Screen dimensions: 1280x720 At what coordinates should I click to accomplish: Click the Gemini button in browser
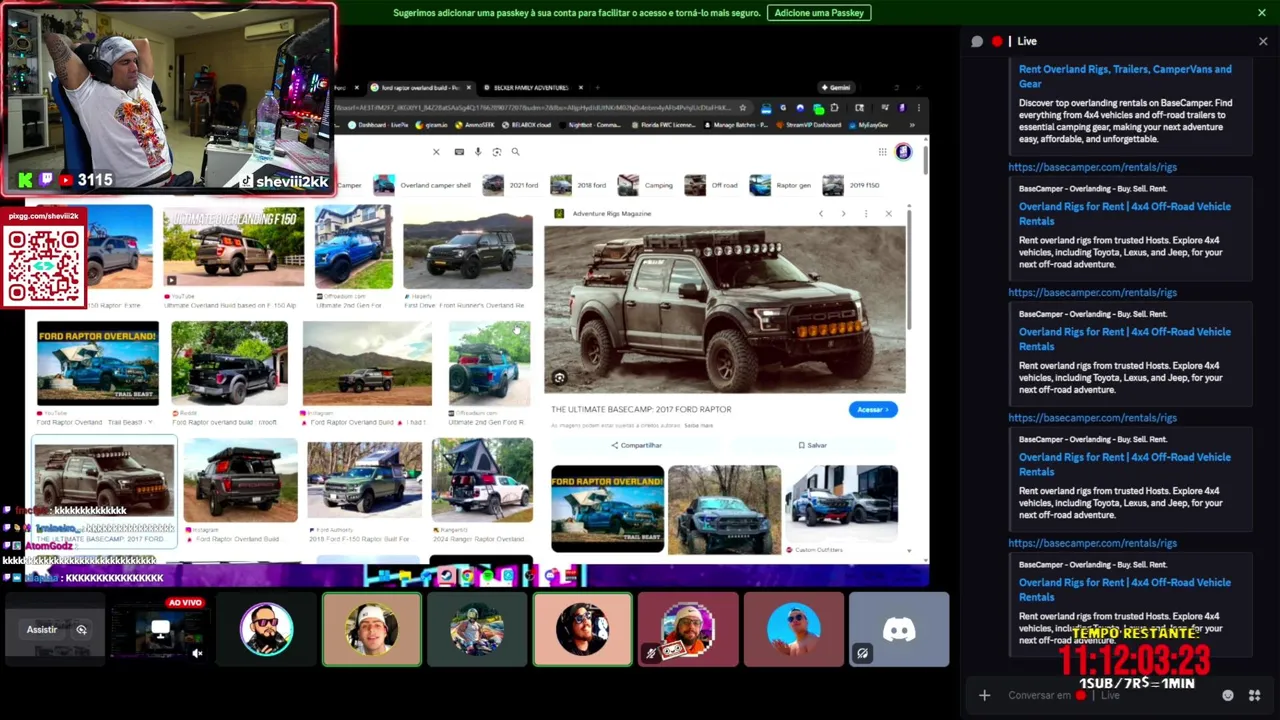point(835,87)
